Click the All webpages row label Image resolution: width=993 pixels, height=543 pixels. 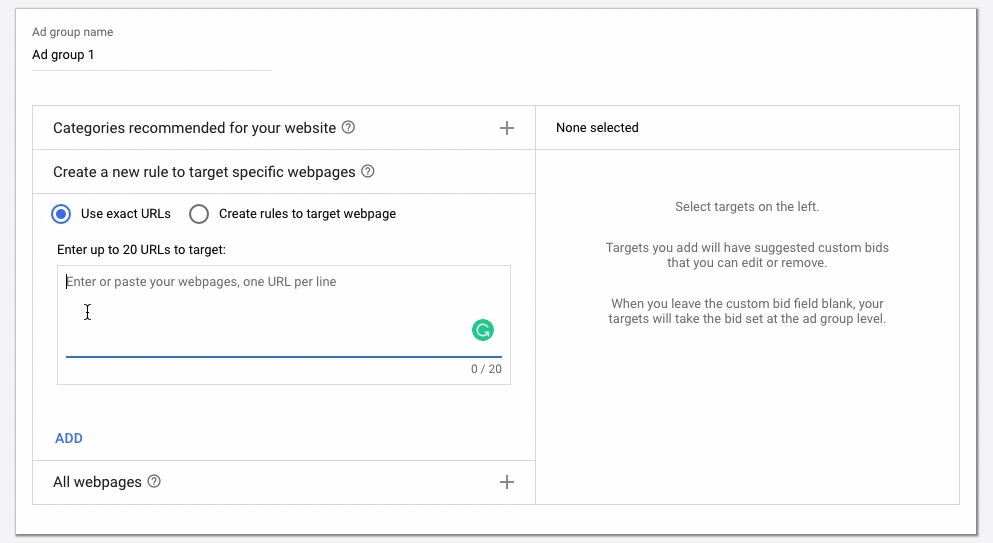pyautogui.click(x=98, y=482)
